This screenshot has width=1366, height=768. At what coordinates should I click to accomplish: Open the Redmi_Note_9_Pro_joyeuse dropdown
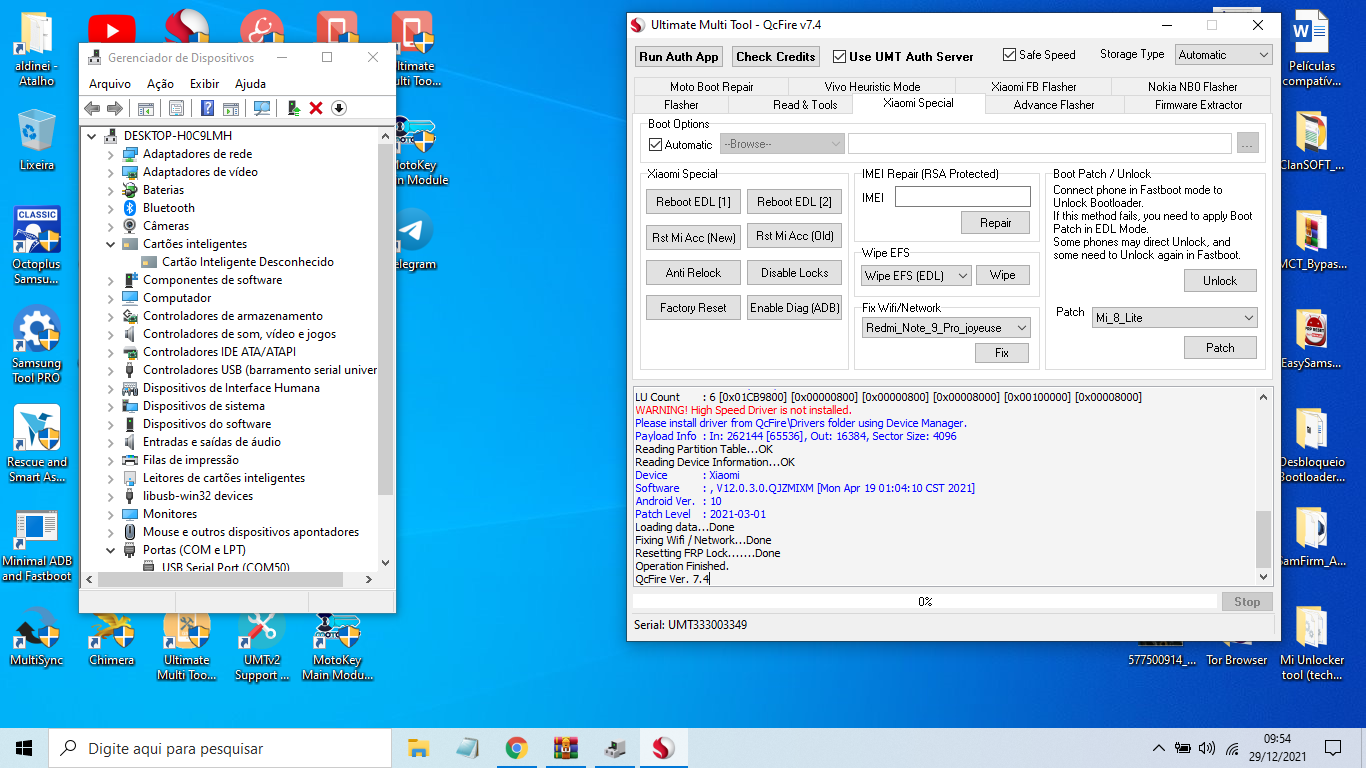pyautogui.click(x=946, y=327)
